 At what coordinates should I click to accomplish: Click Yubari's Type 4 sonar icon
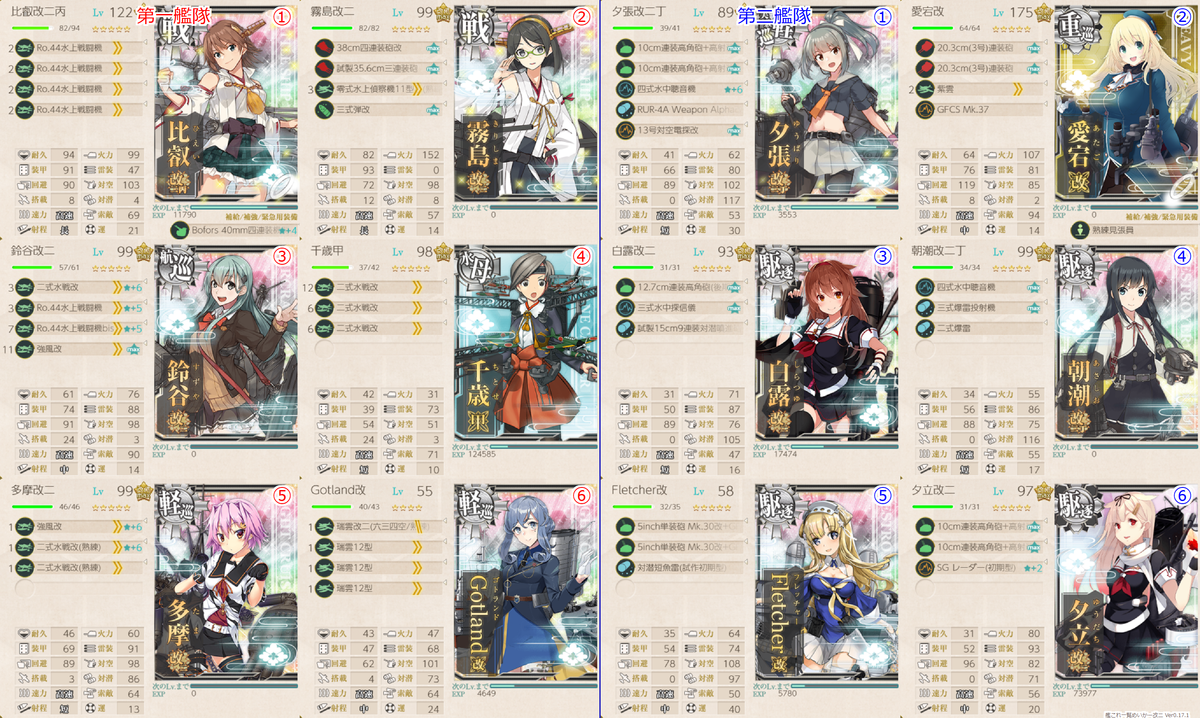tap(623, 88)
